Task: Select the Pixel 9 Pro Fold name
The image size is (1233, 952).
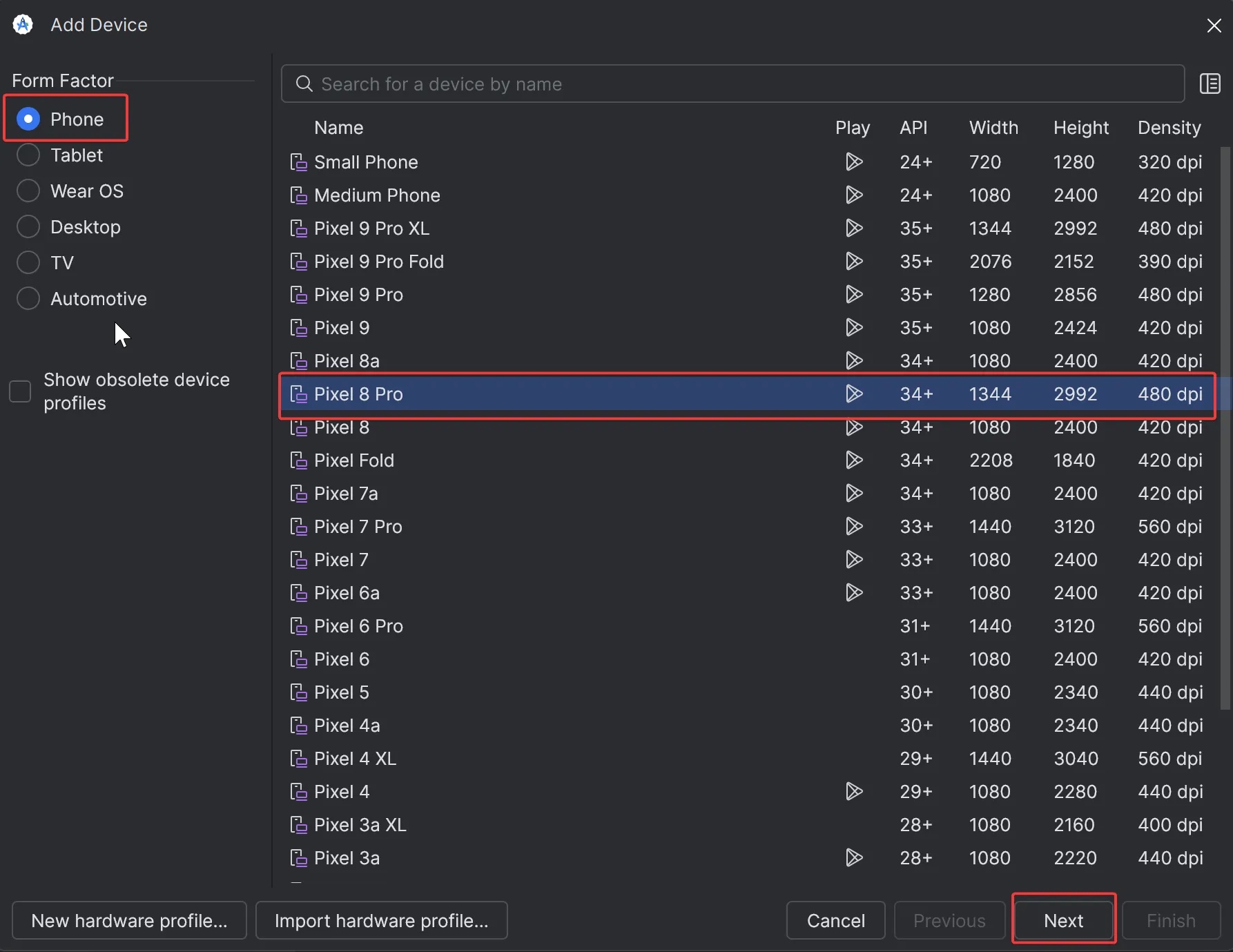Action: tap(378, 262)
